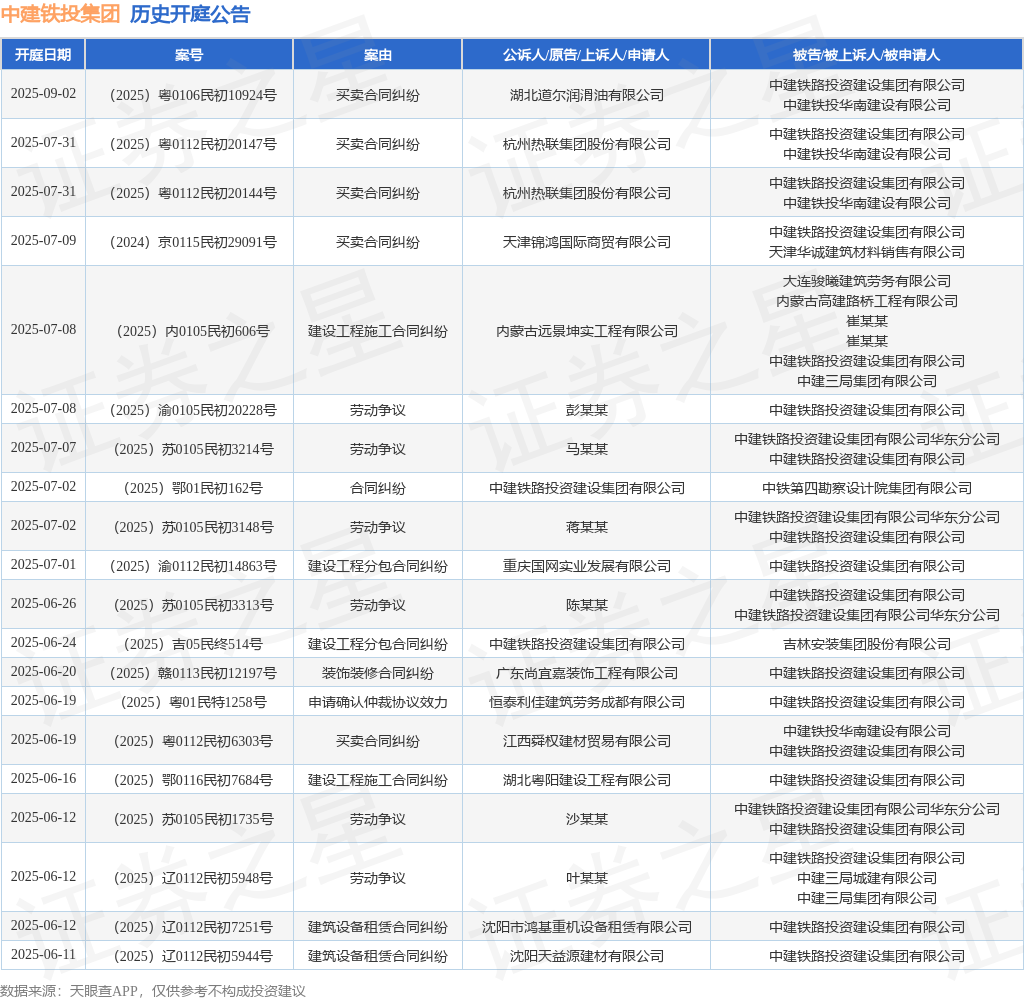Screen dimensions: 1024x1000
Task: Open defendant 中铁第四勘察设计院集团有限公司
Action: point(866,488)
